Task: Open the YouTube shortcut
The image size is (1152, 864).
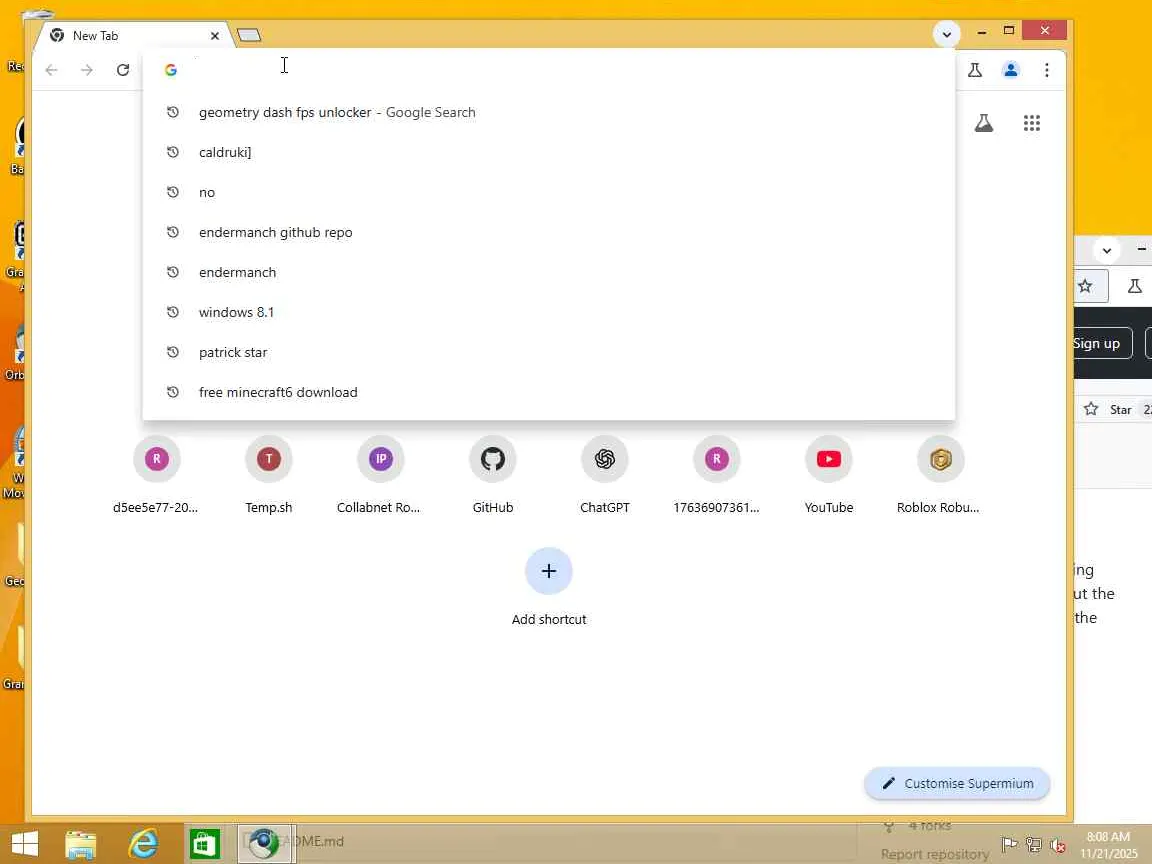Action: pyautogui.click(x=829, y=475)
